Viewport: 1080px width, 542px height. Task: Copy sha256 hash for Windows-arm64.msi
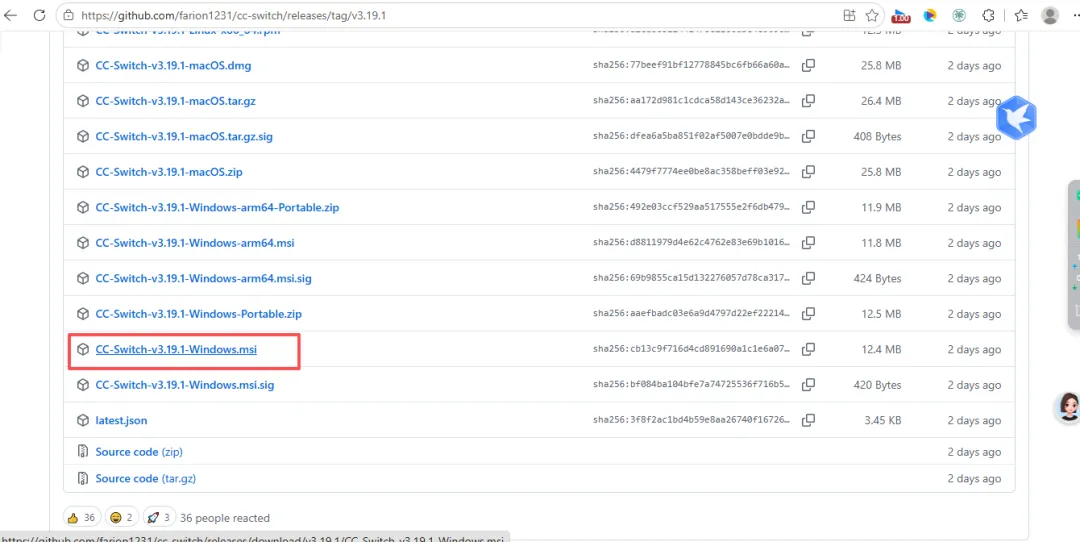tap(809, 242)
